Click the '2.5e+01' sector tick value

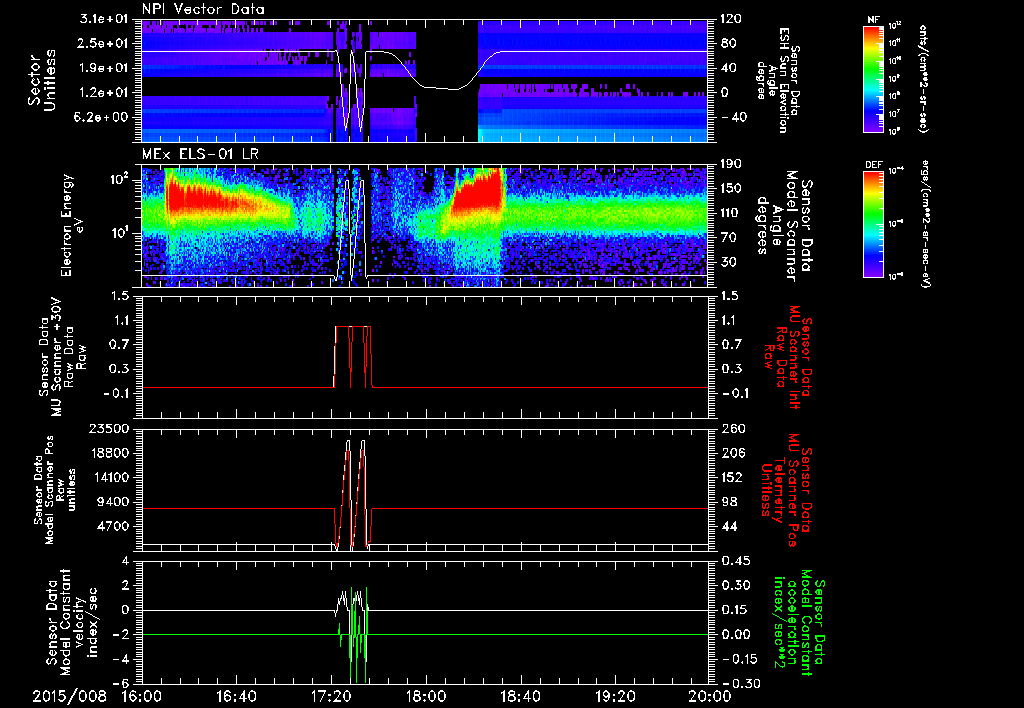coord(103,44)
